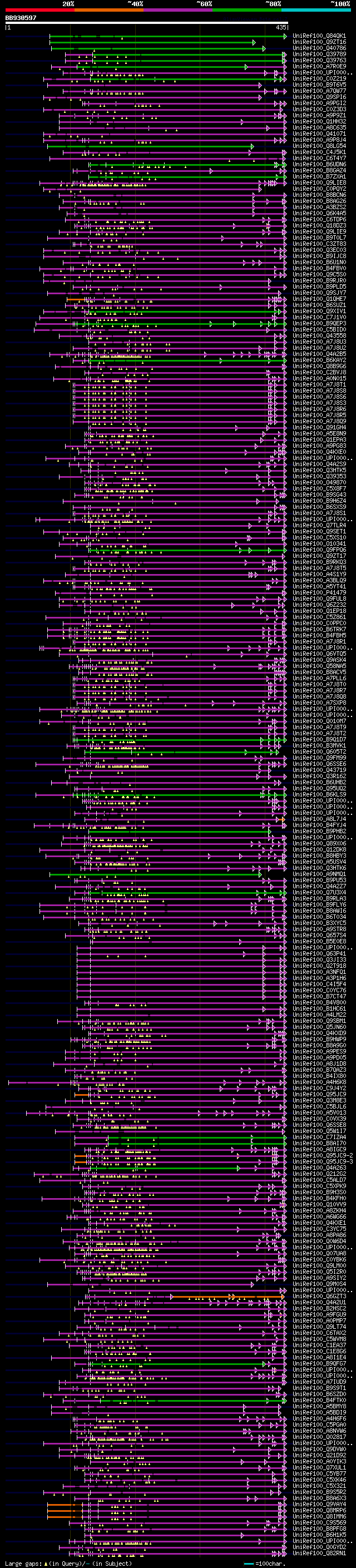Select the UniRef100_Q02817 label
The width and height of the screenshot is (356, 1568).
click(x=319, y=1437)
